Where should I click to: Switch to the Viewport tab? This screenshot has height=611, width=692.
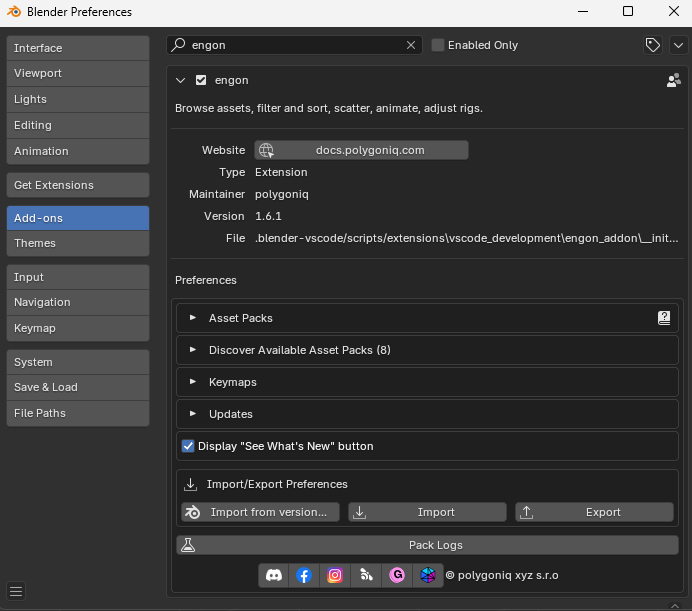78,73
